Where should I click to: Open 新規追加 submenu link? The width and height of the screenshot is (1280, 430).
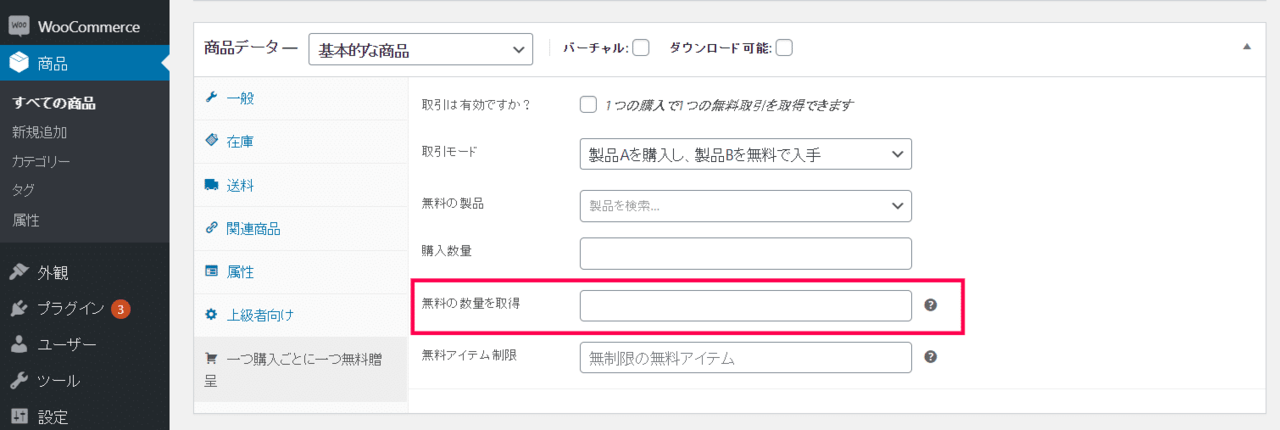coord(39,132)
